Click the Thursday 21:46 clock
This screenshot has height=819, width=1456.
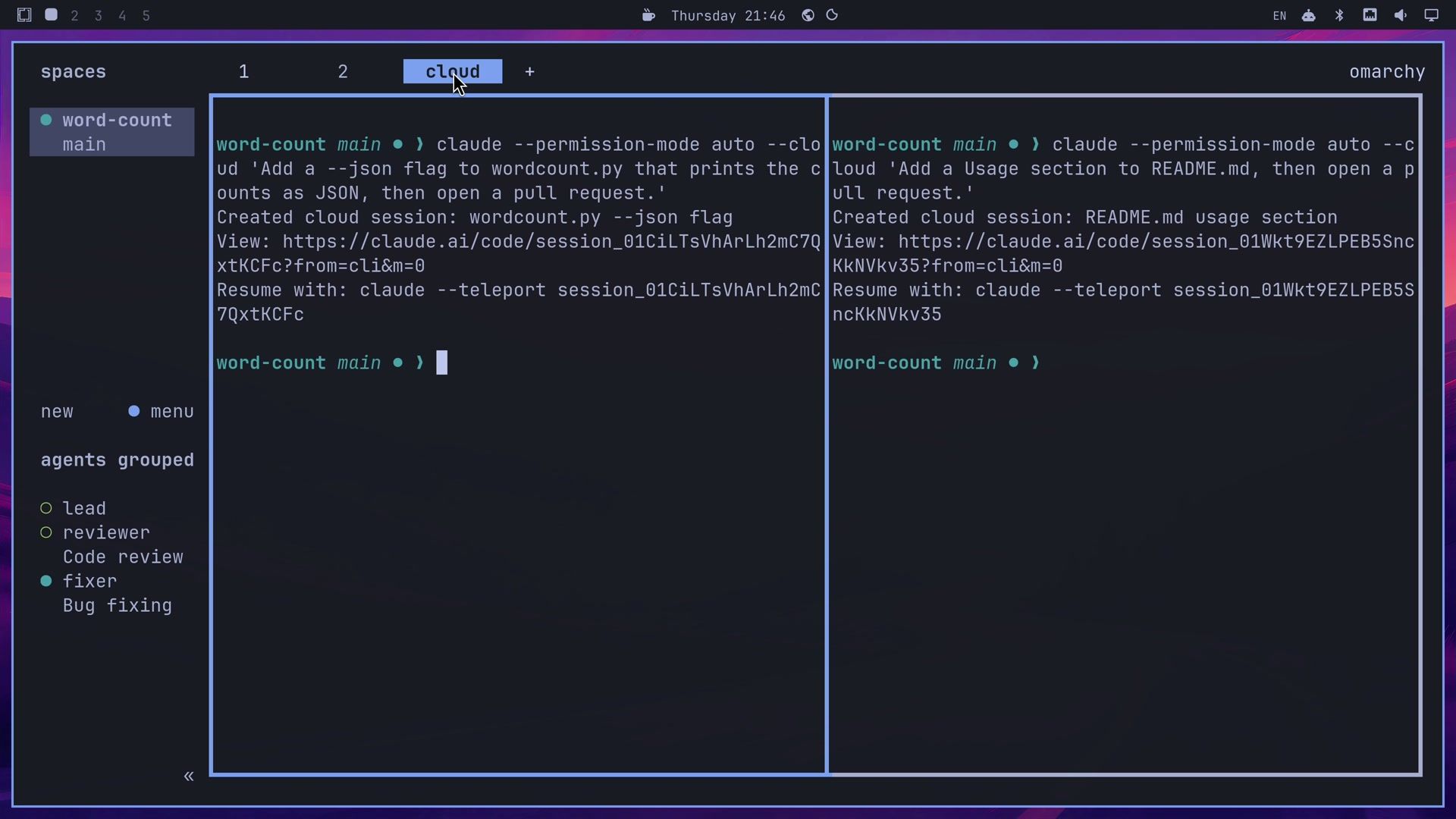pyautogui.click(x=728, y=15)
